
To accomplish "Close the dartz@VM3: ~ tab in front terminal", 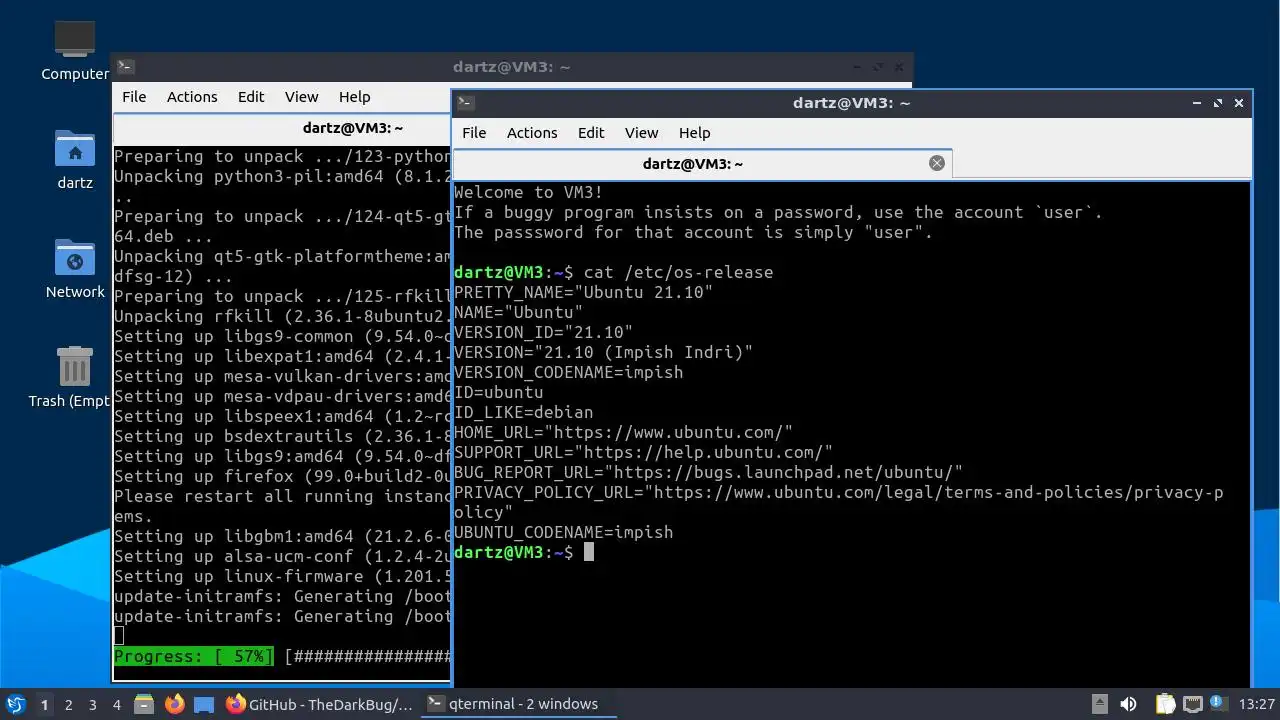I will pyautogui.click(x=937, y=163).
